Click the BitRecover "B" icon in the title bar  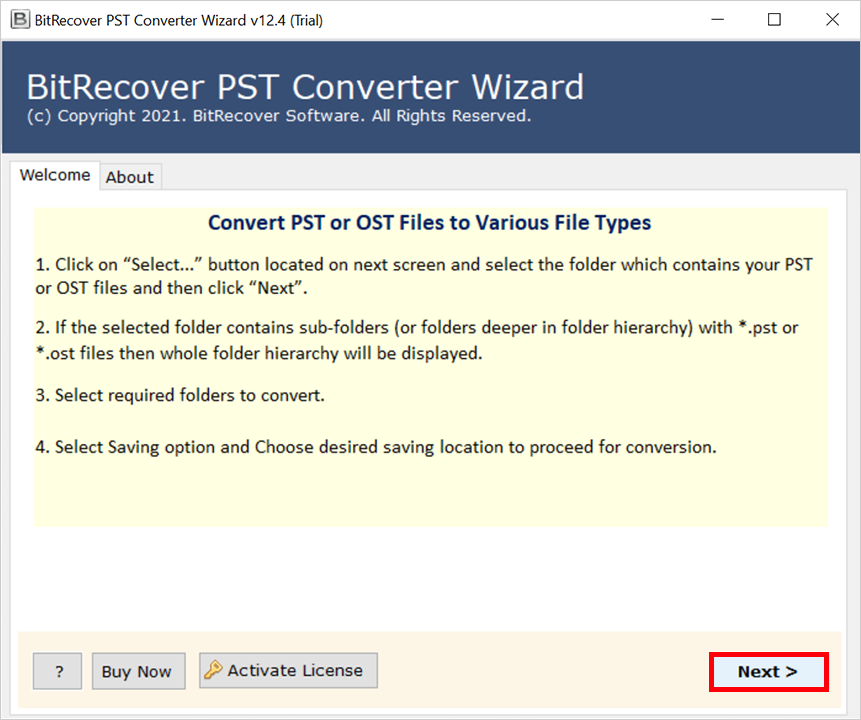click(x=19, y=19)
